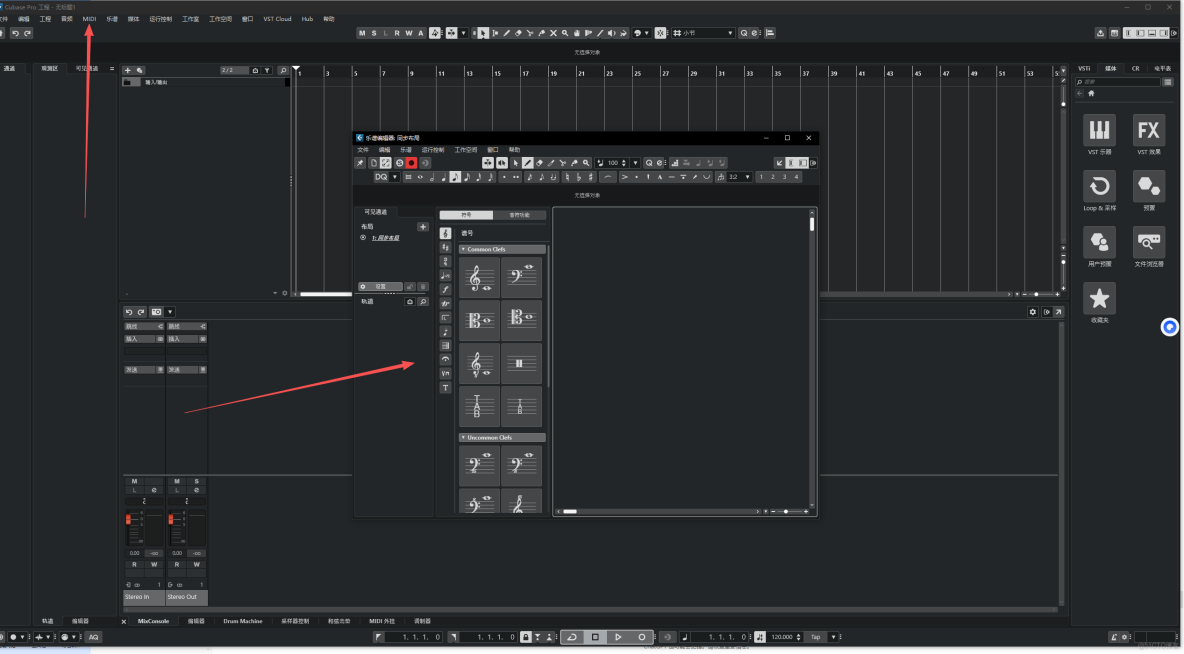Image resolution: width=1184 pixels, height=654 pixels.
Task: Select the half note value in Score Editor
Action: (x=432, y=177)
